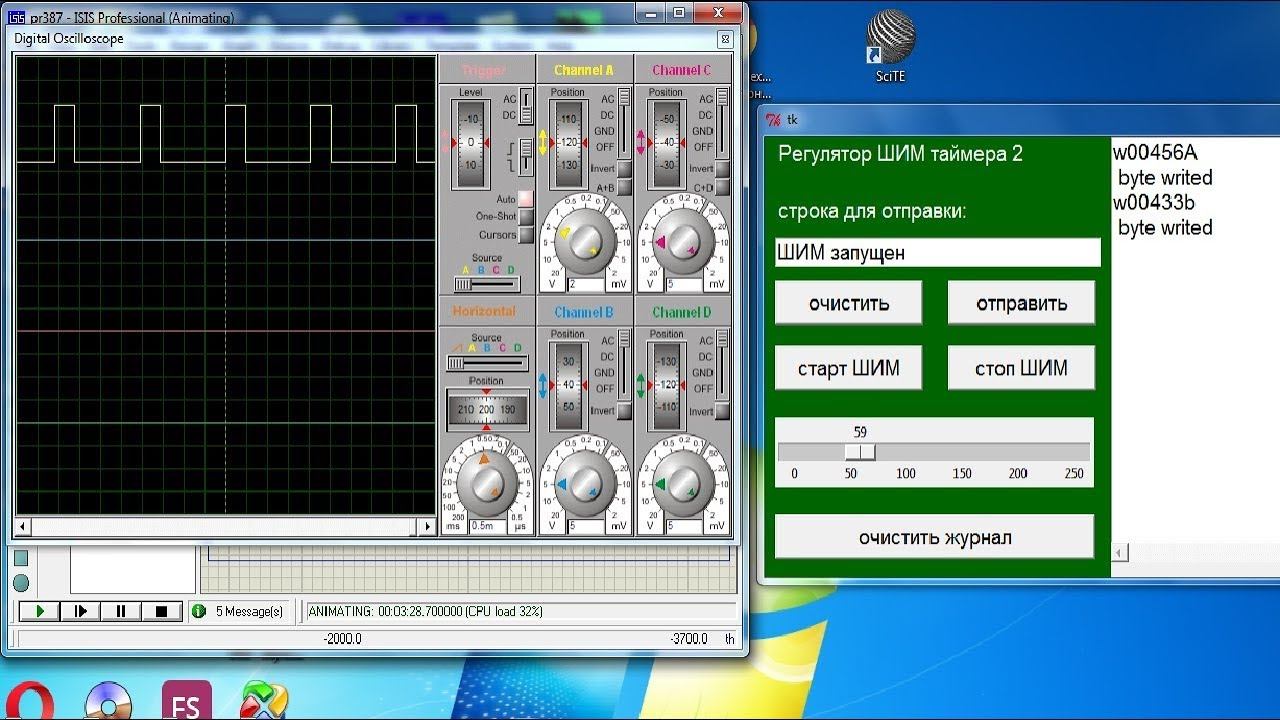Click the 'очистить журнал' button
The height and width of the screenshot is (720, 1280).
point(935,537)
